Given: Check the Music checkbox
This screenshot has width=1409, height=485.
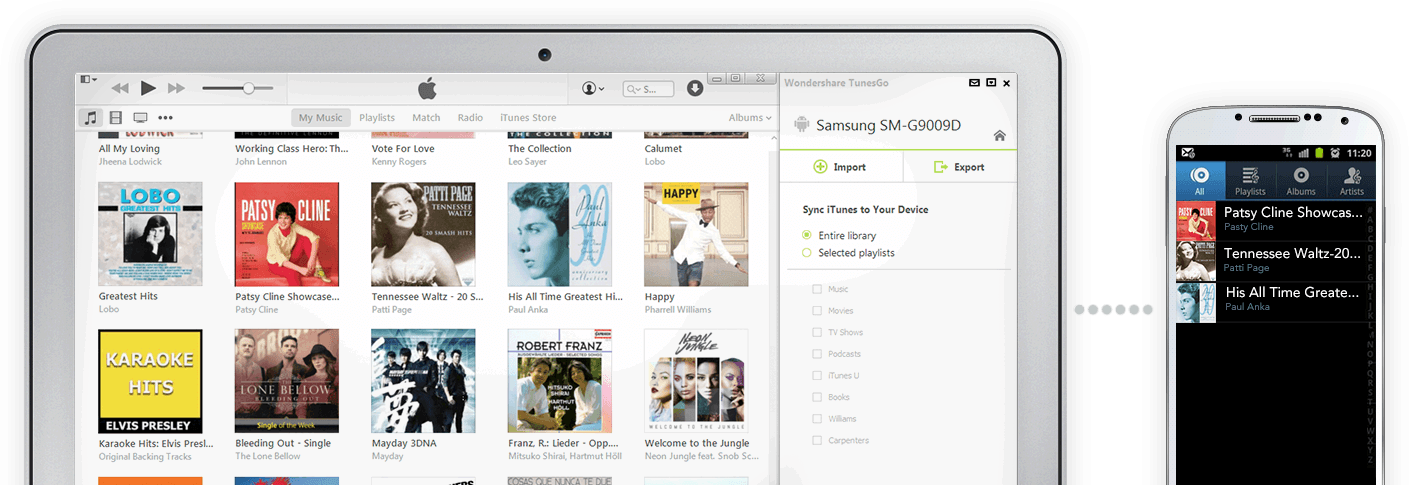Looking at the screenshot, I should 817,289.
